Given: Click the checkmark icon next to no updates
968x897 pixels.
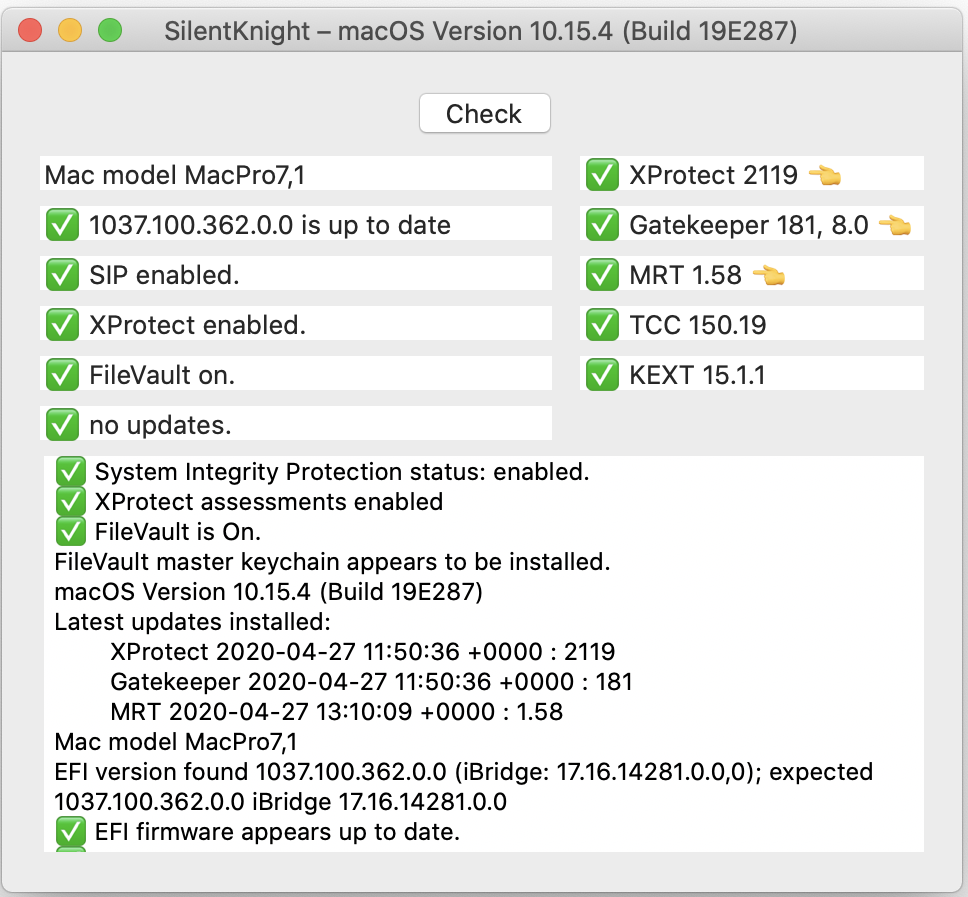Looking at the screenshot, I should (62, 424).
